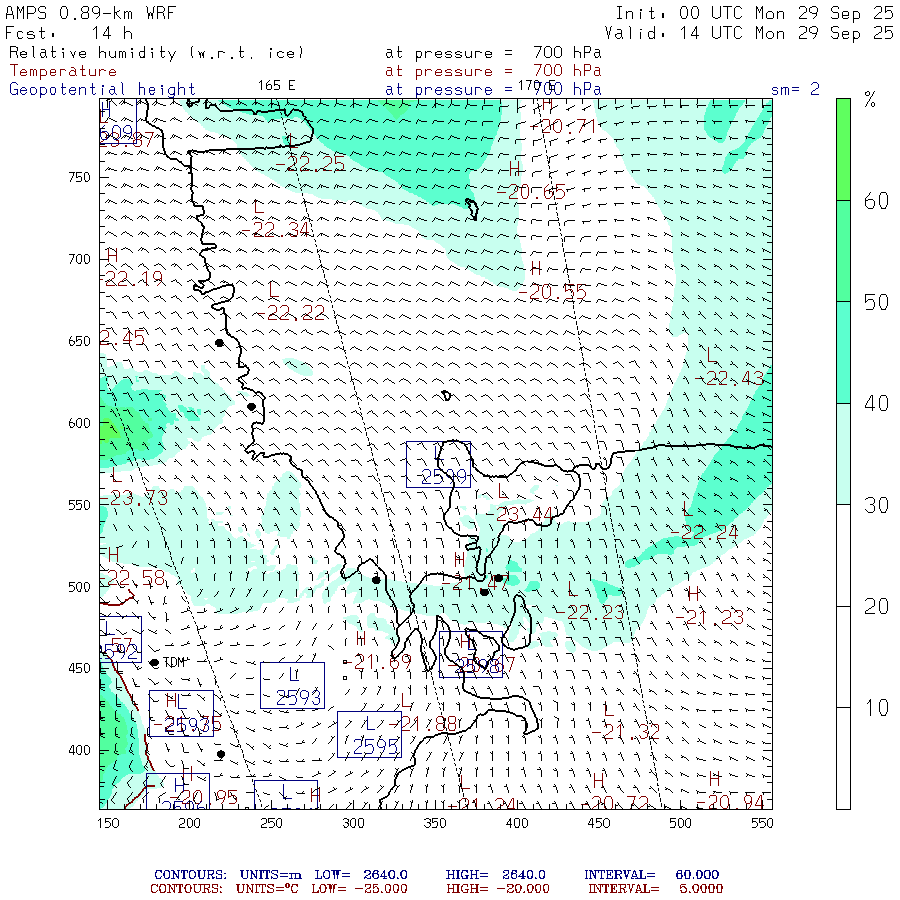Click the UNITS=m contour legend text
Screen dimensions: 900x900
(x=270, y=875)
